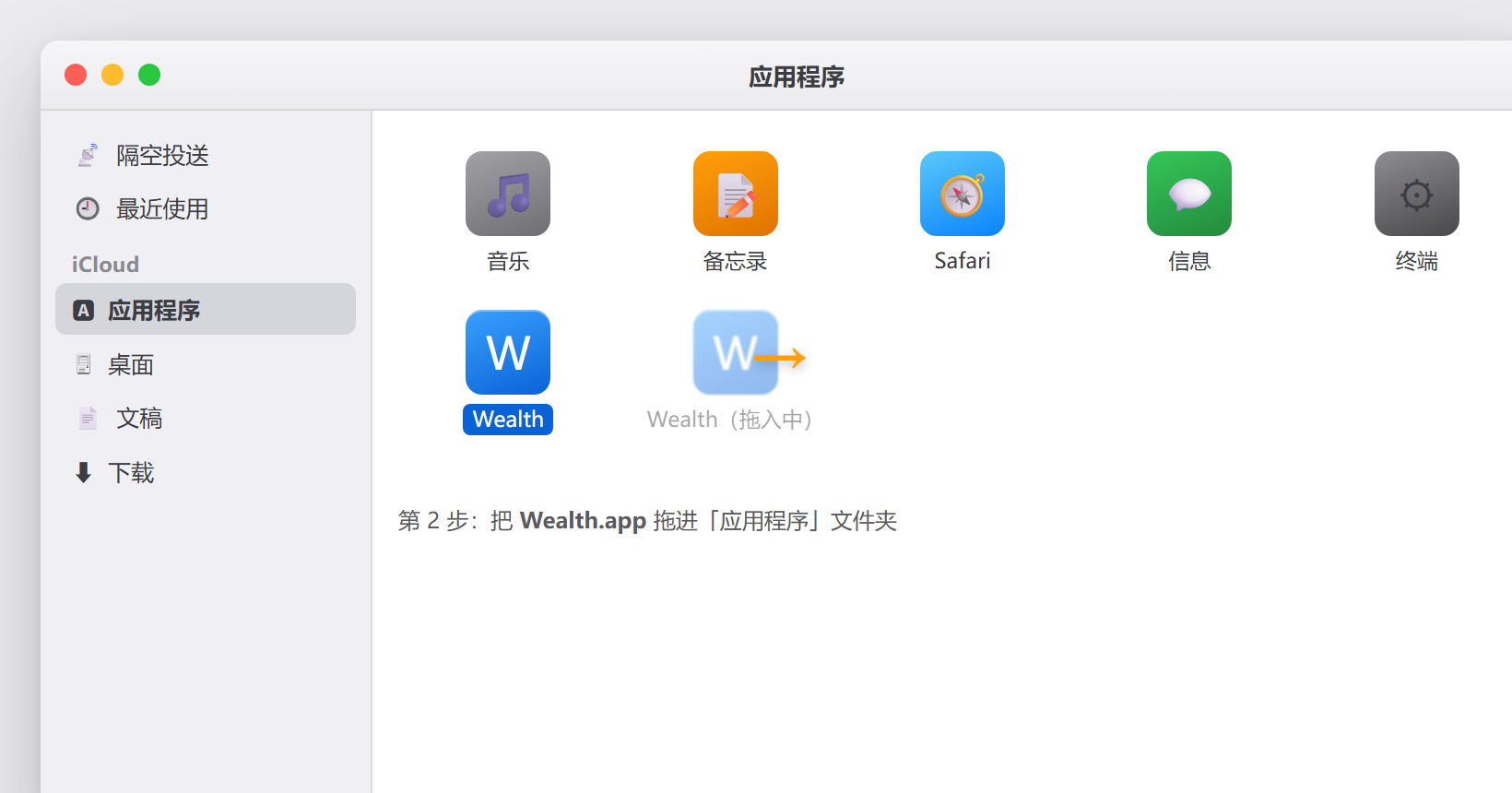
Task: Click the 'Wealth（拖入中）' label
Action: tap(729, 420)
